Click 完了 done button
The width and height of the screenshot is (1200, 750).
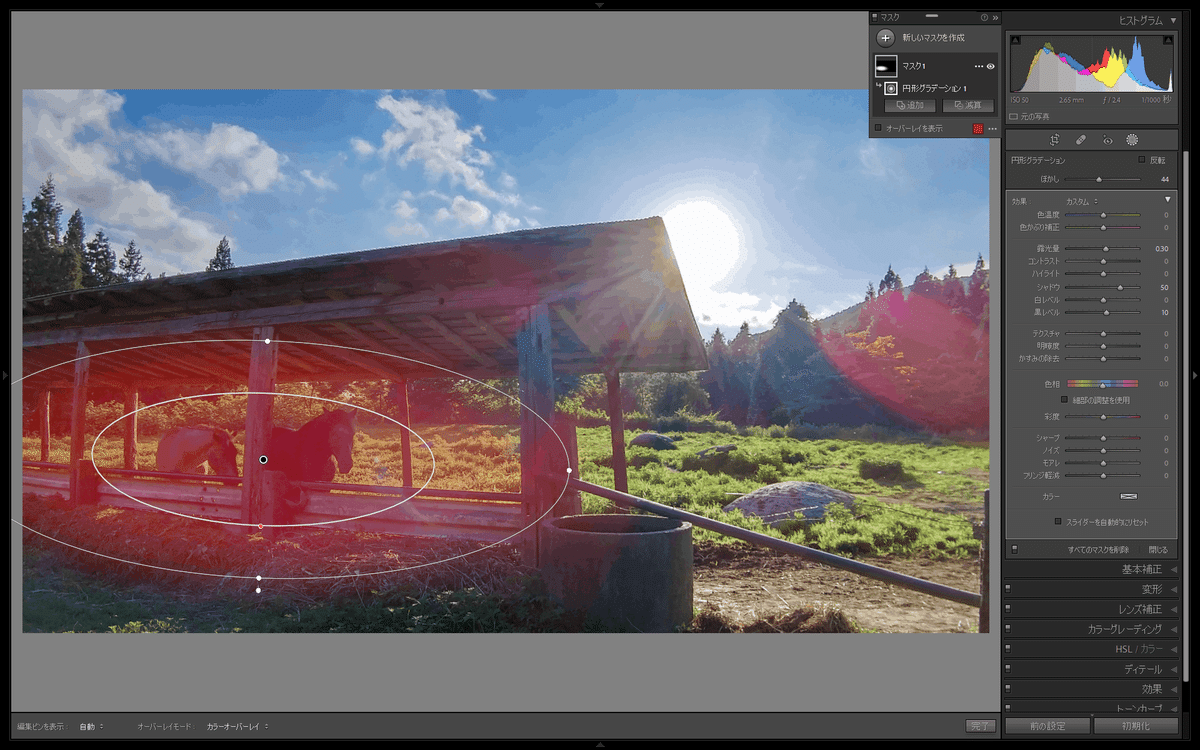pyautogui.click(x=981, y=726)
